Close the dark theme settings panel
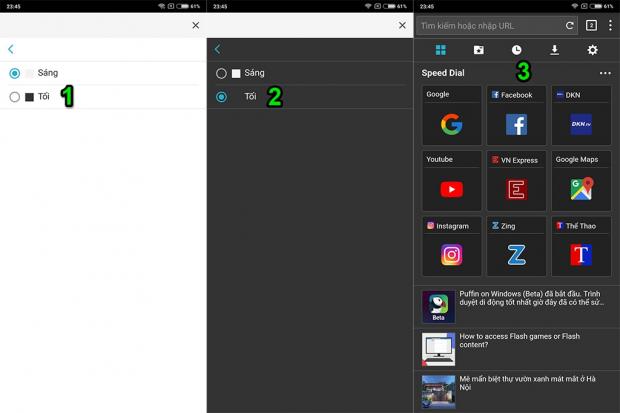 pyautogui.click(x=402, y=25)
